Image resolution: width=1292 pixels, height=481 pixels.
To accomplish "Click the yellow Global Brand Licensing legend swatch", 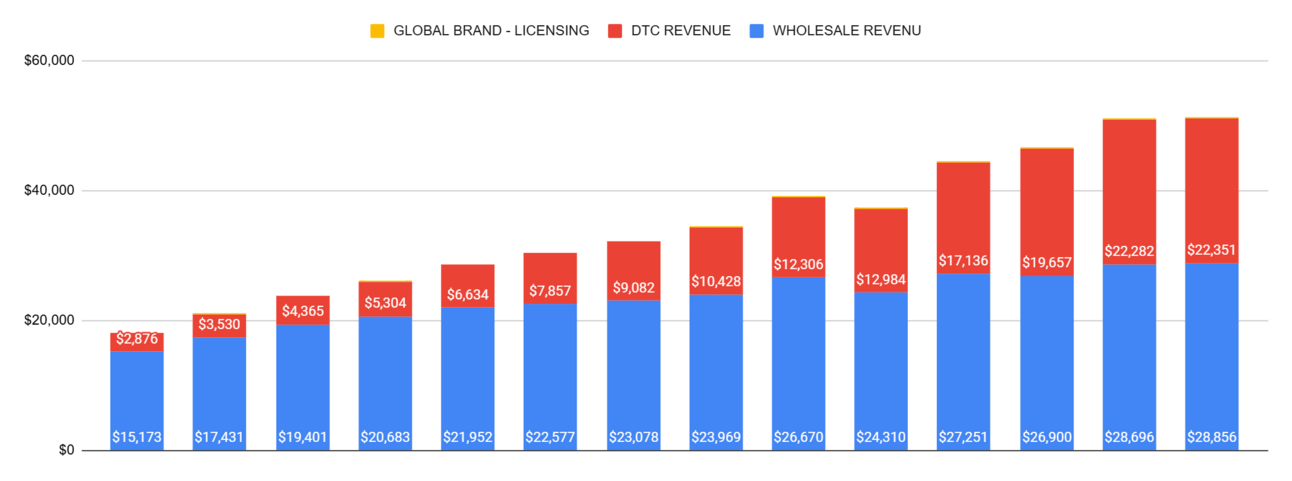I will [377, 31].
